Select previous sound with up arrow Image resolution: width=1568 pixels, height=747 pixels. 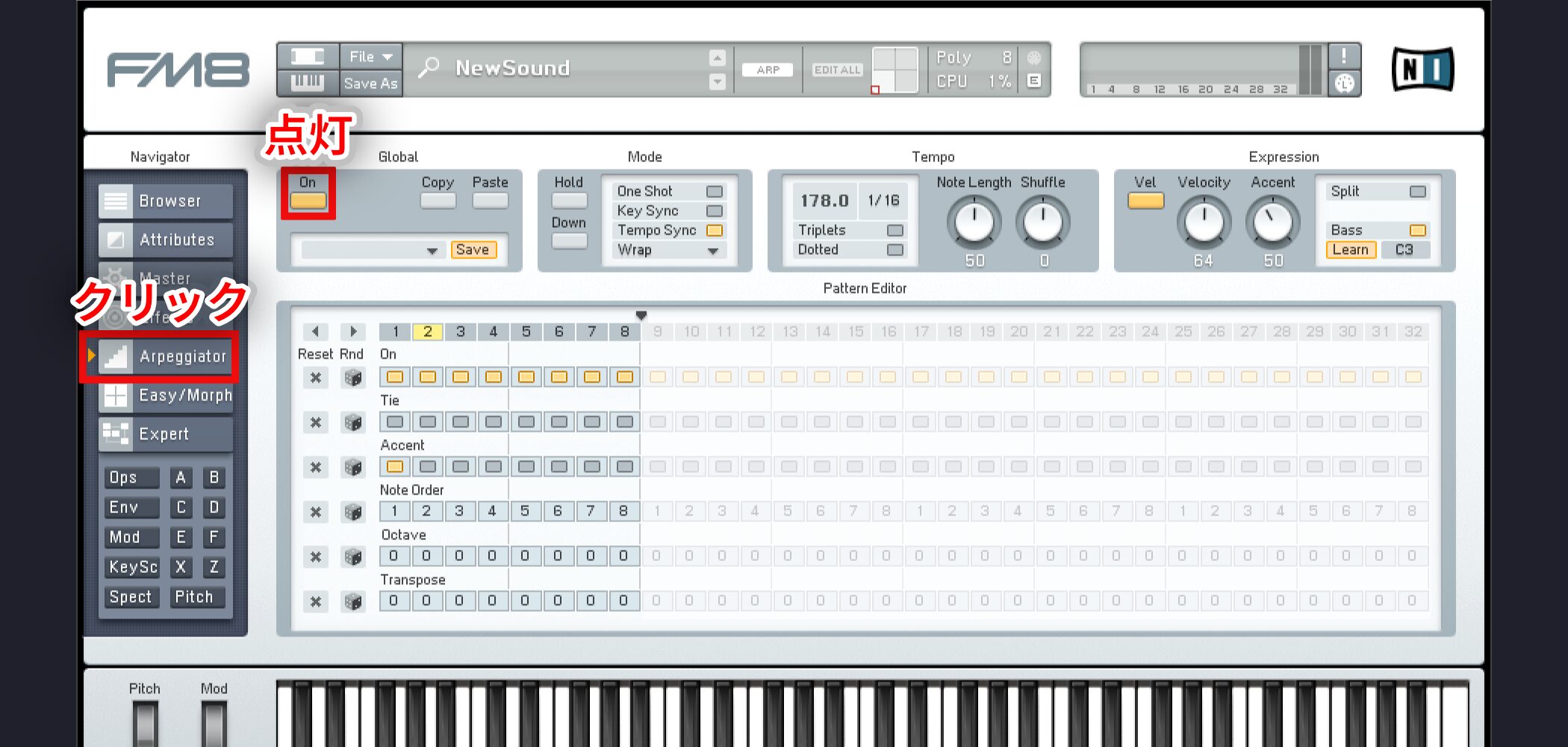[x=717, y=58]
